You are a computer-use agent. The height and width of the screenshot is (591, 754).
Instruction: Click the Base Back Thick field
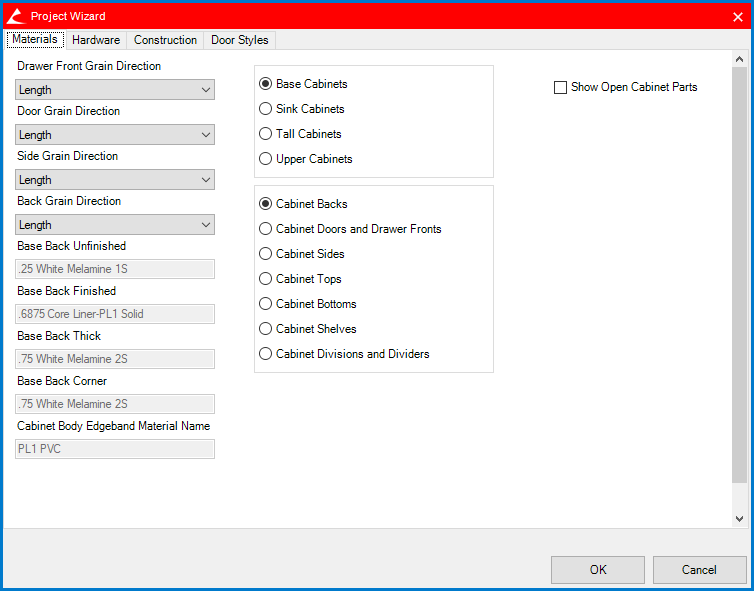point(115,359)
